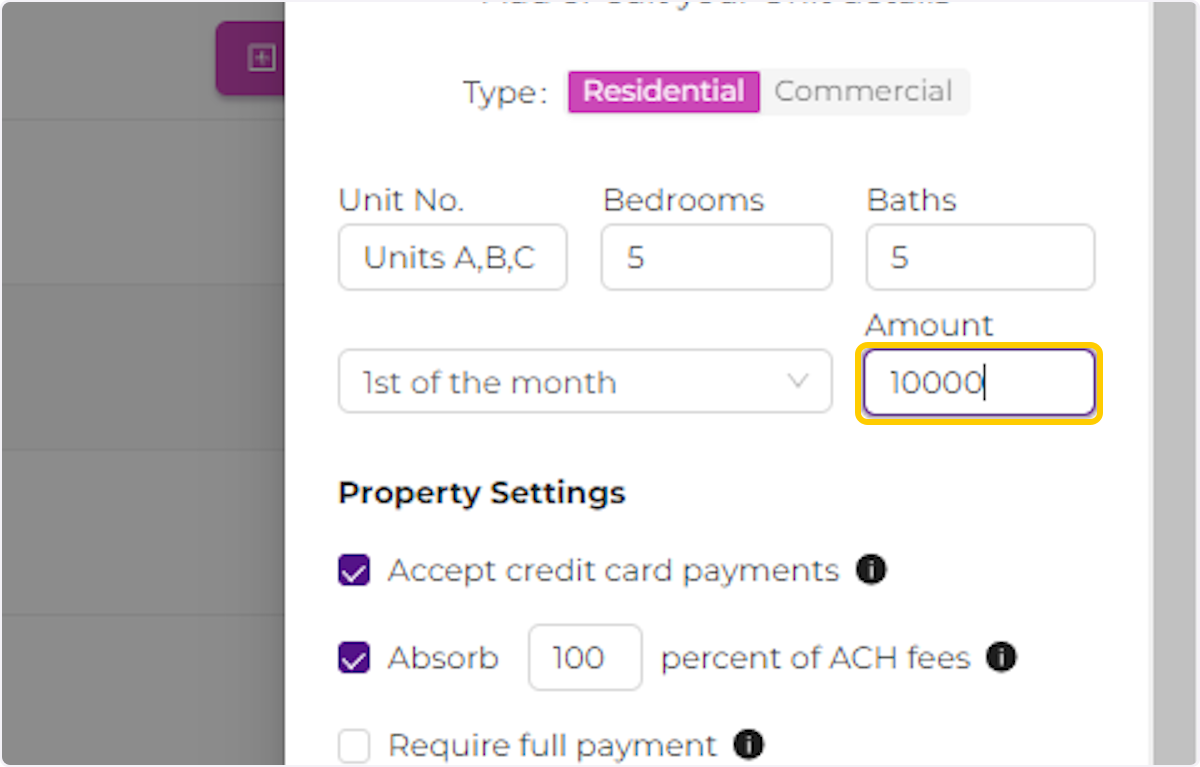
Task: Click the add unit icon on the purple panel
Action: coord(261,58)
